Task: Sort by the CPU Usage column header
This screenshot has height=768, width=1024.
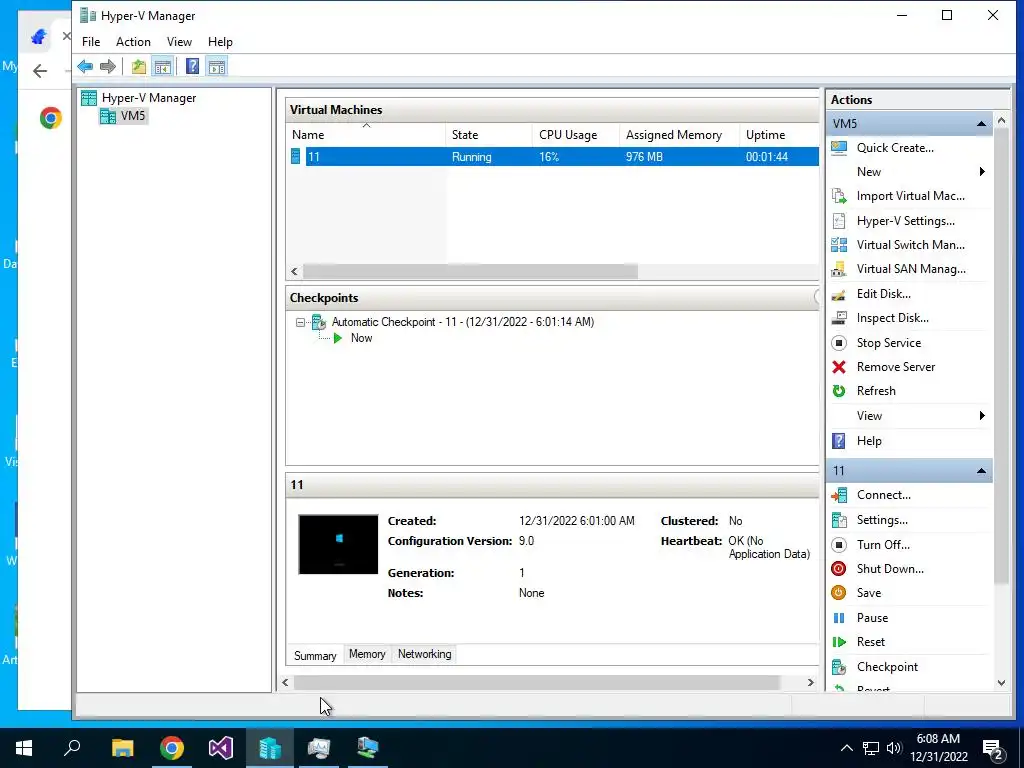Action: [x=576, y=135]
